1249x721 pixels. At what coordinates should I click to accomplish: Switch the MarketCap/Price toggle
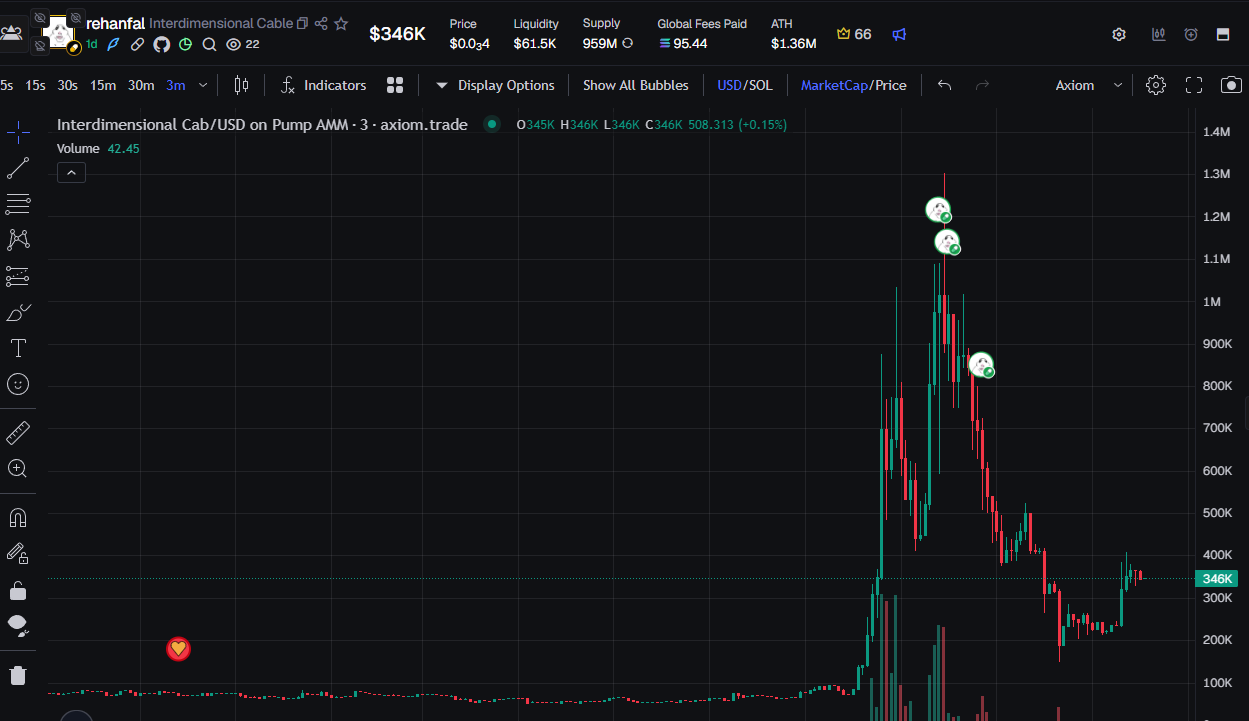854,85
